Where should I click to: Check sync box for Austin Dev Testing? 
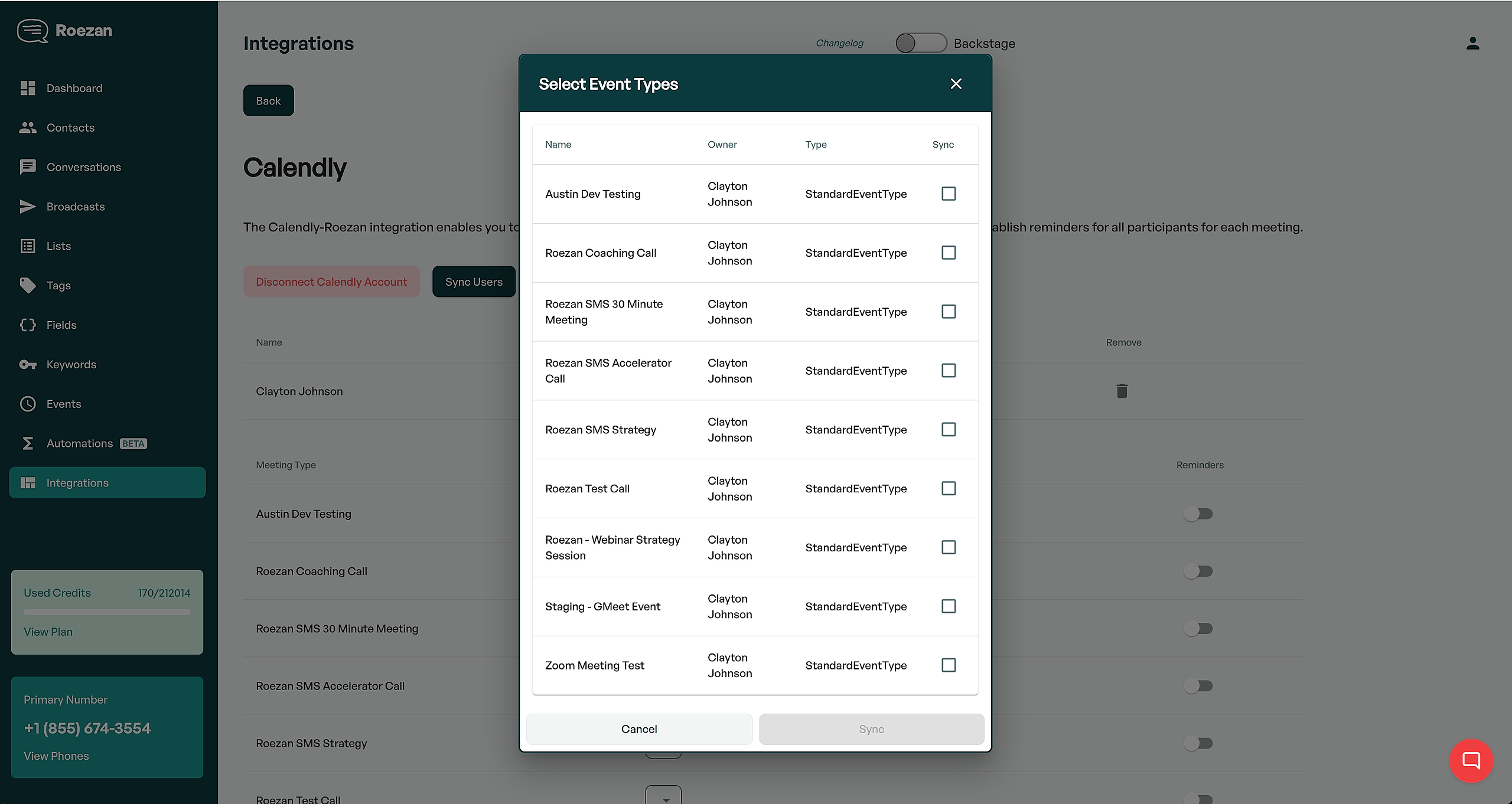click(949, 194)
